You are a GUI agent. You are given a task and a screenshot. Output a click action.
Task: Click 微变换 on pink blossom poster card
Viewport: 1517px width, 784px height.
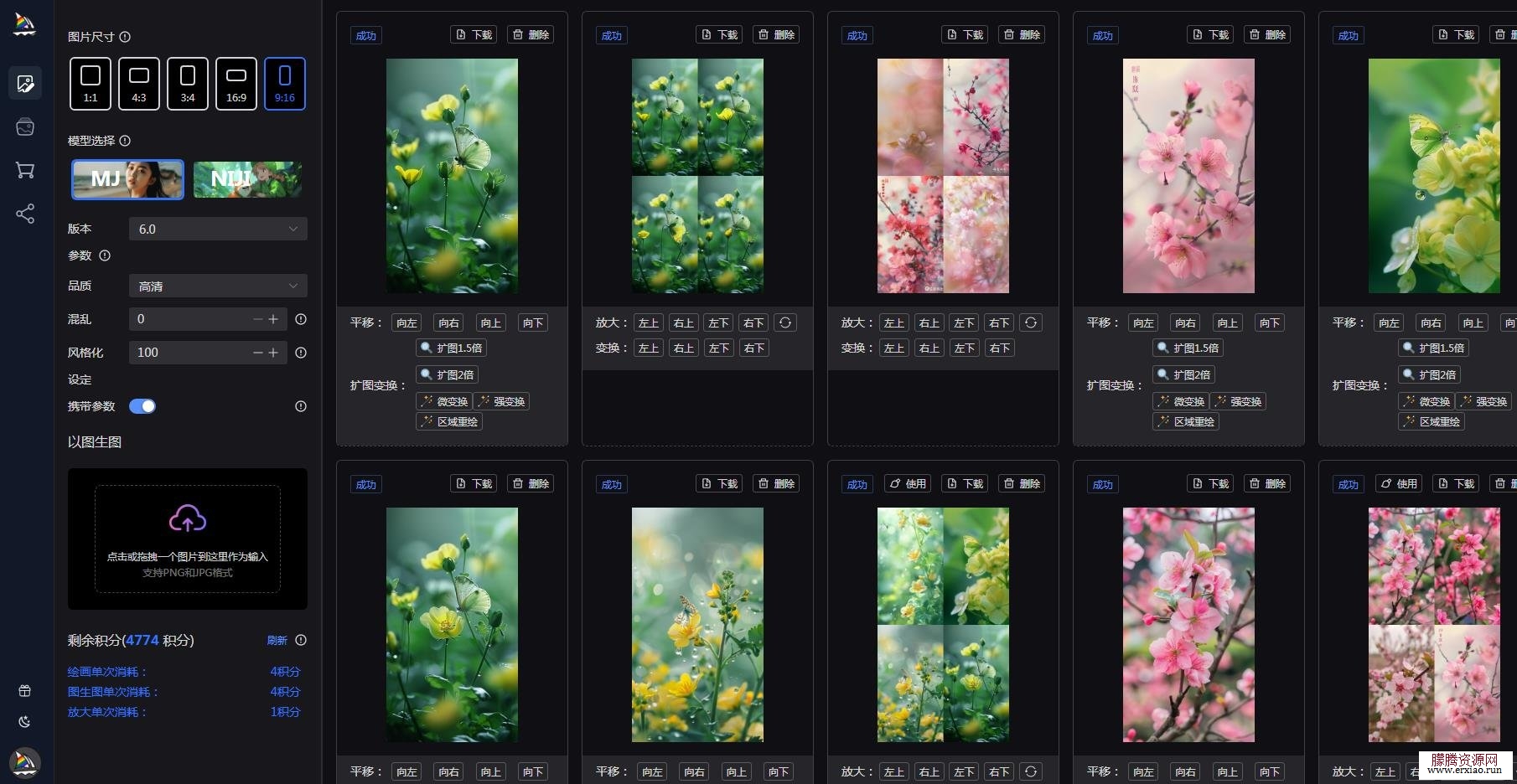tap(1181, 401)
